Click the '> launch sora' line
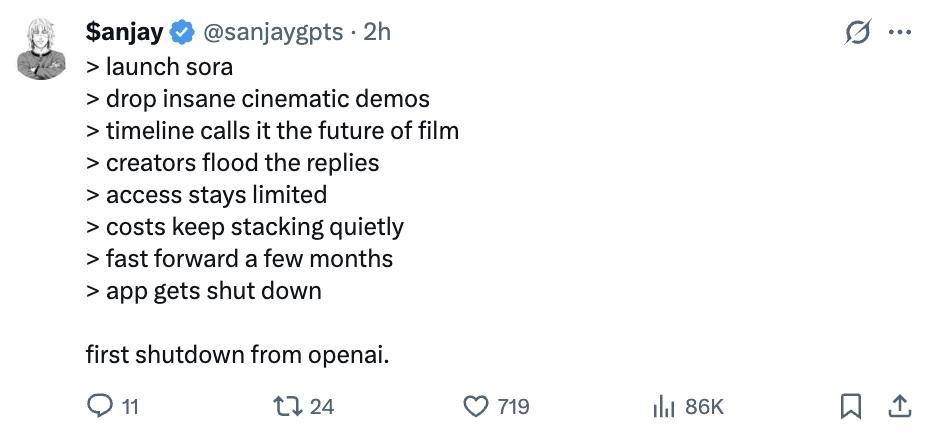 click(x=159, y=67)
